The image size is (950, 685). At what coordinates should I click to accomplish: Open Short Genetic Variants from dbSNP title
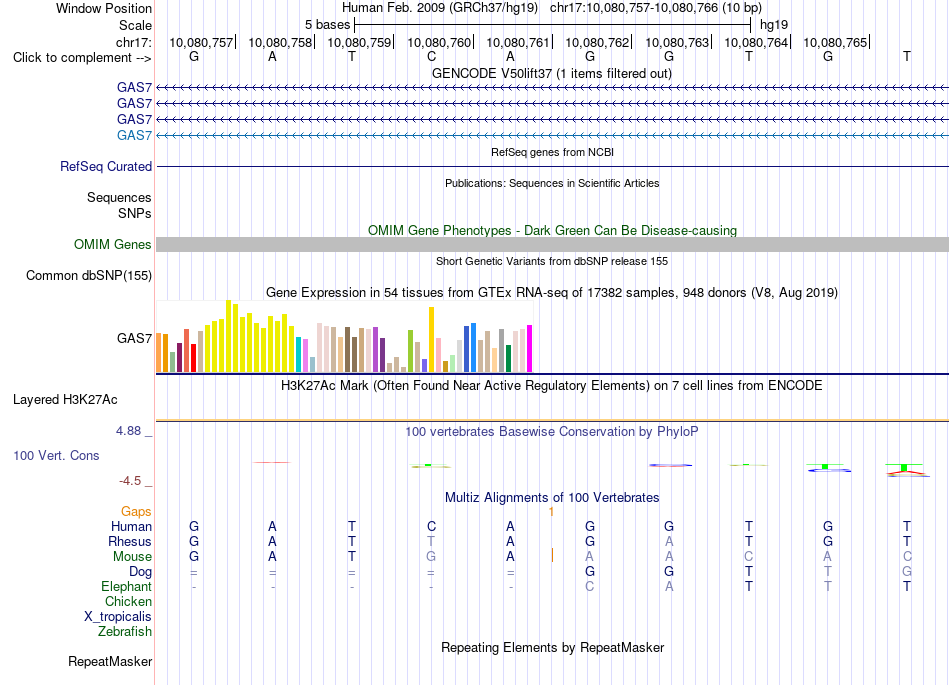pos(552,261)
